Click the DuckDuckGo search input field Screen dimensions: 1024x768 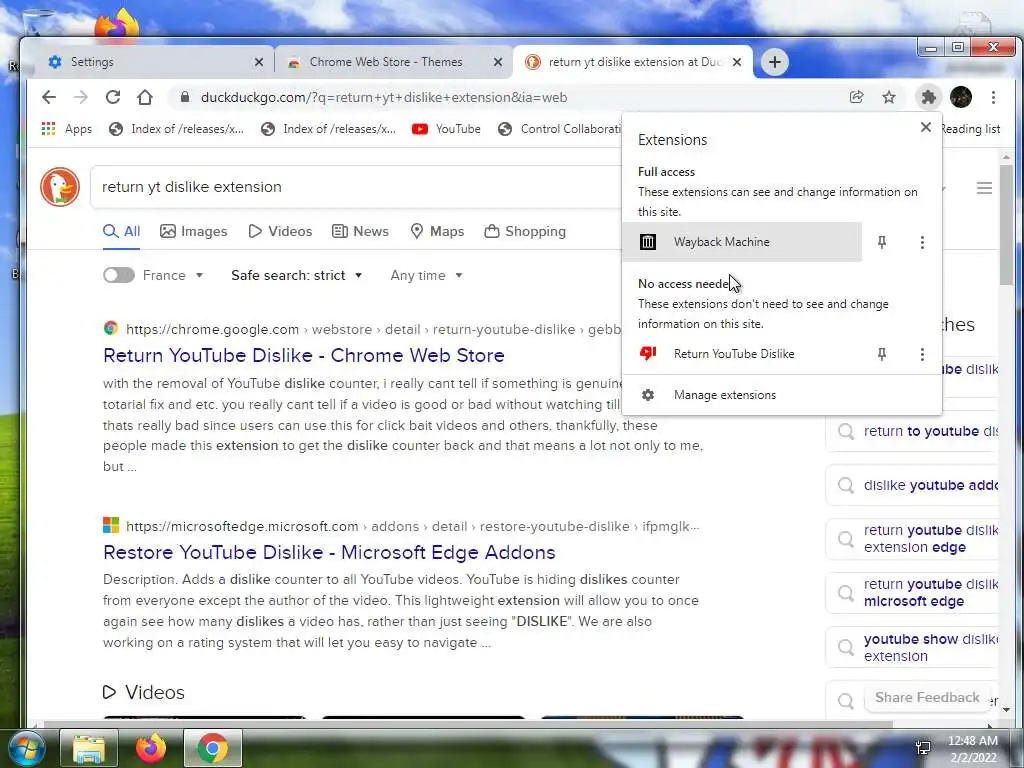click(356, 187)
